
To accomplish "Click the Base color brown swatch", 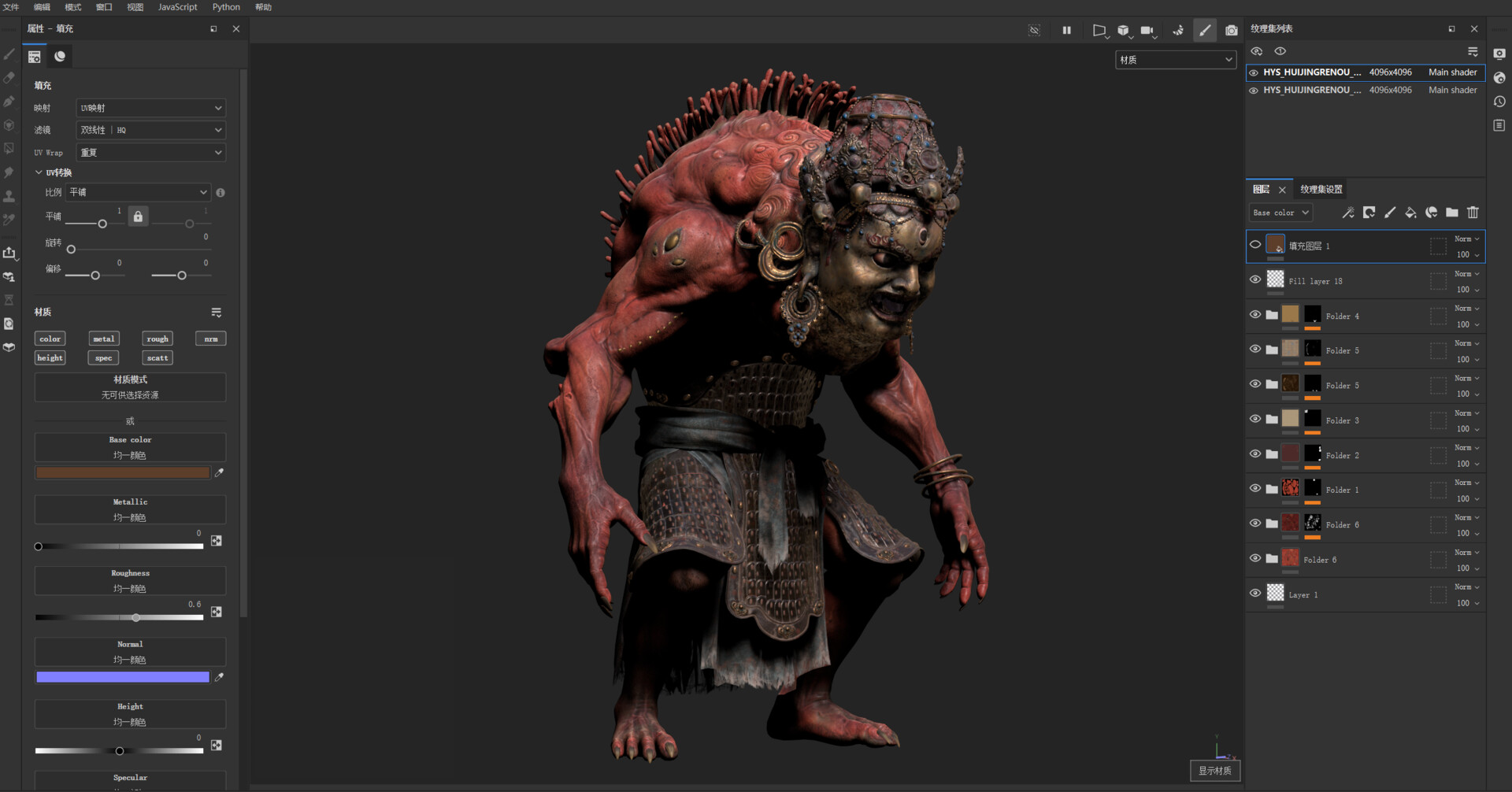I will click(x=123, y=472).
